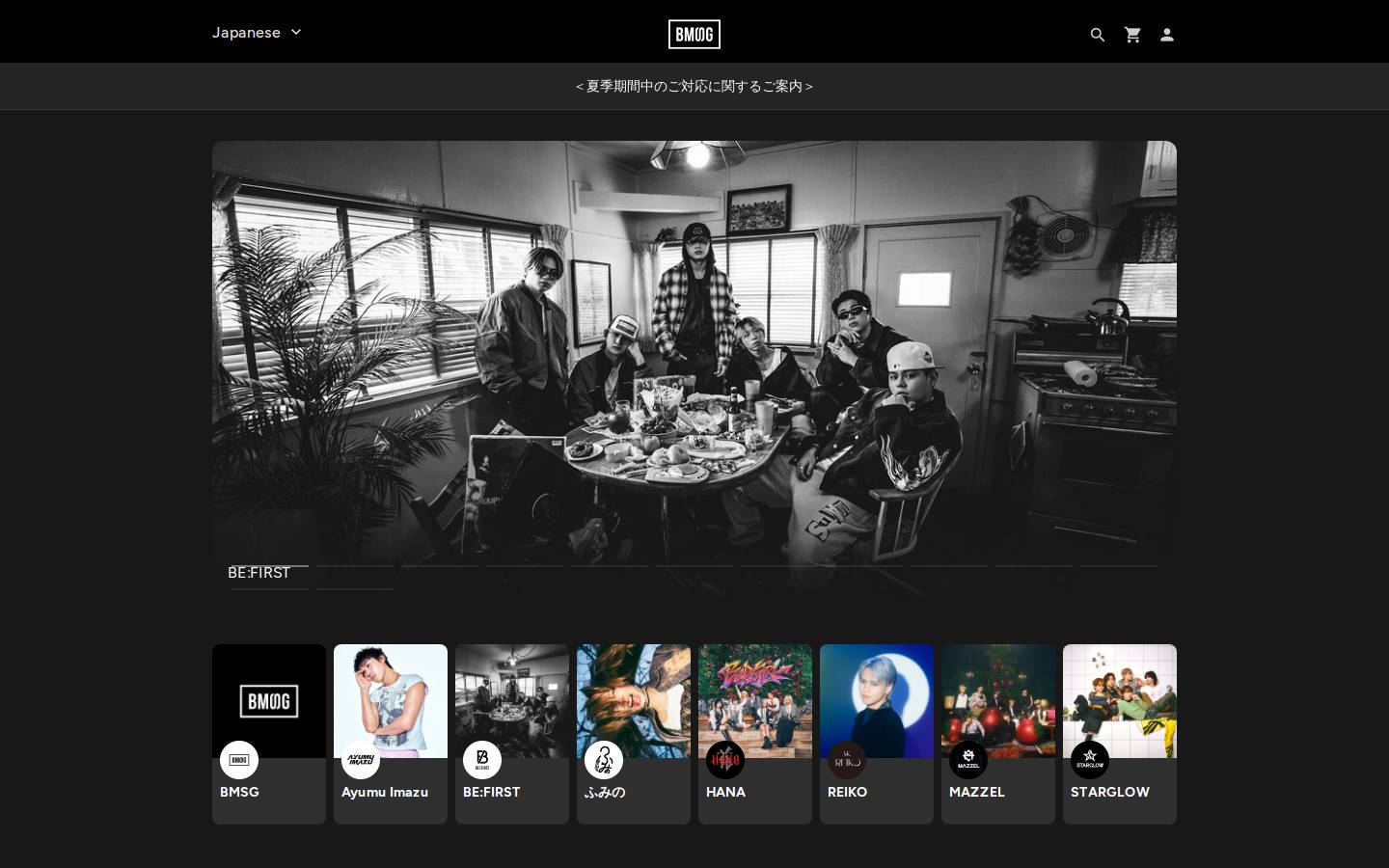Select the BE:FIRST slide label
This screenshot has width=1389, height=868.
259,572
